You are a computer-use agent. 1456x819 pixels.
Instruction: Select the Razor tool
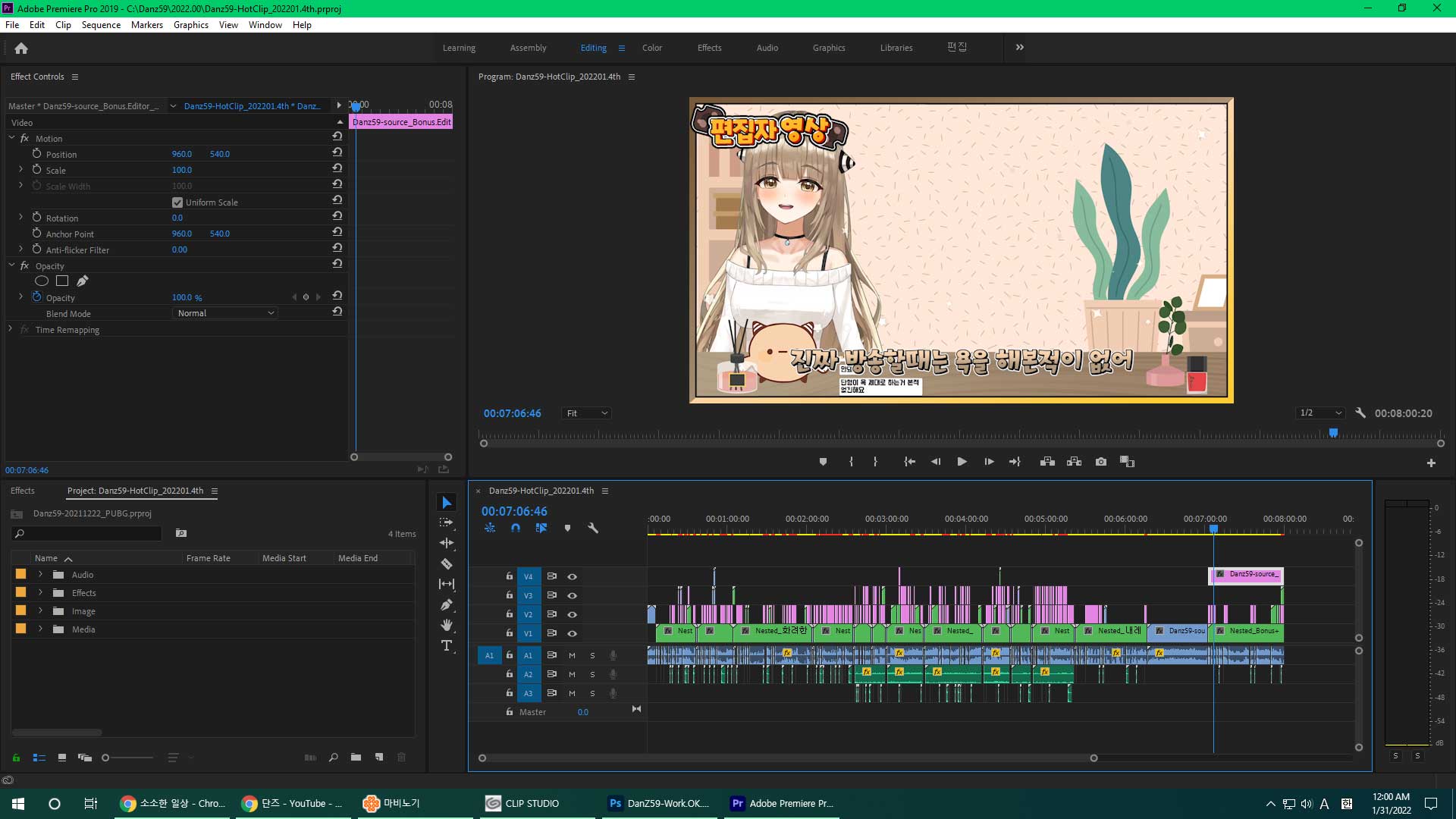click(x=447, y=563)
